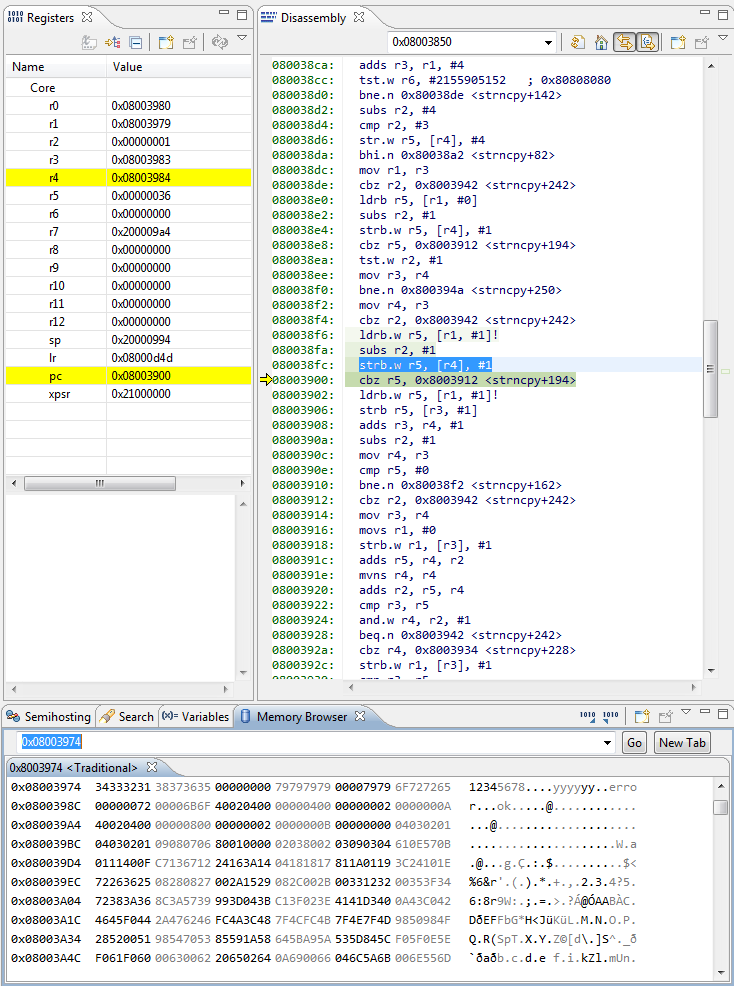This screenshot has width=734, height=986.
Task: Close the Registers view tab
Action: (87, 18)
